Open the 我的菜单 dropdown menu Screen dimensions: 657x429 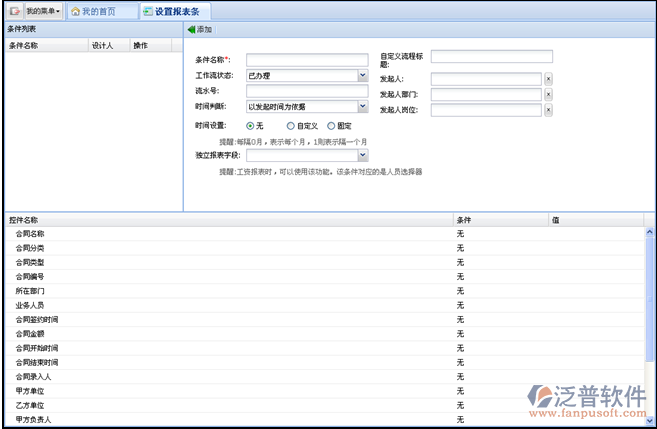pyautogui.click(x=44, y=11)
